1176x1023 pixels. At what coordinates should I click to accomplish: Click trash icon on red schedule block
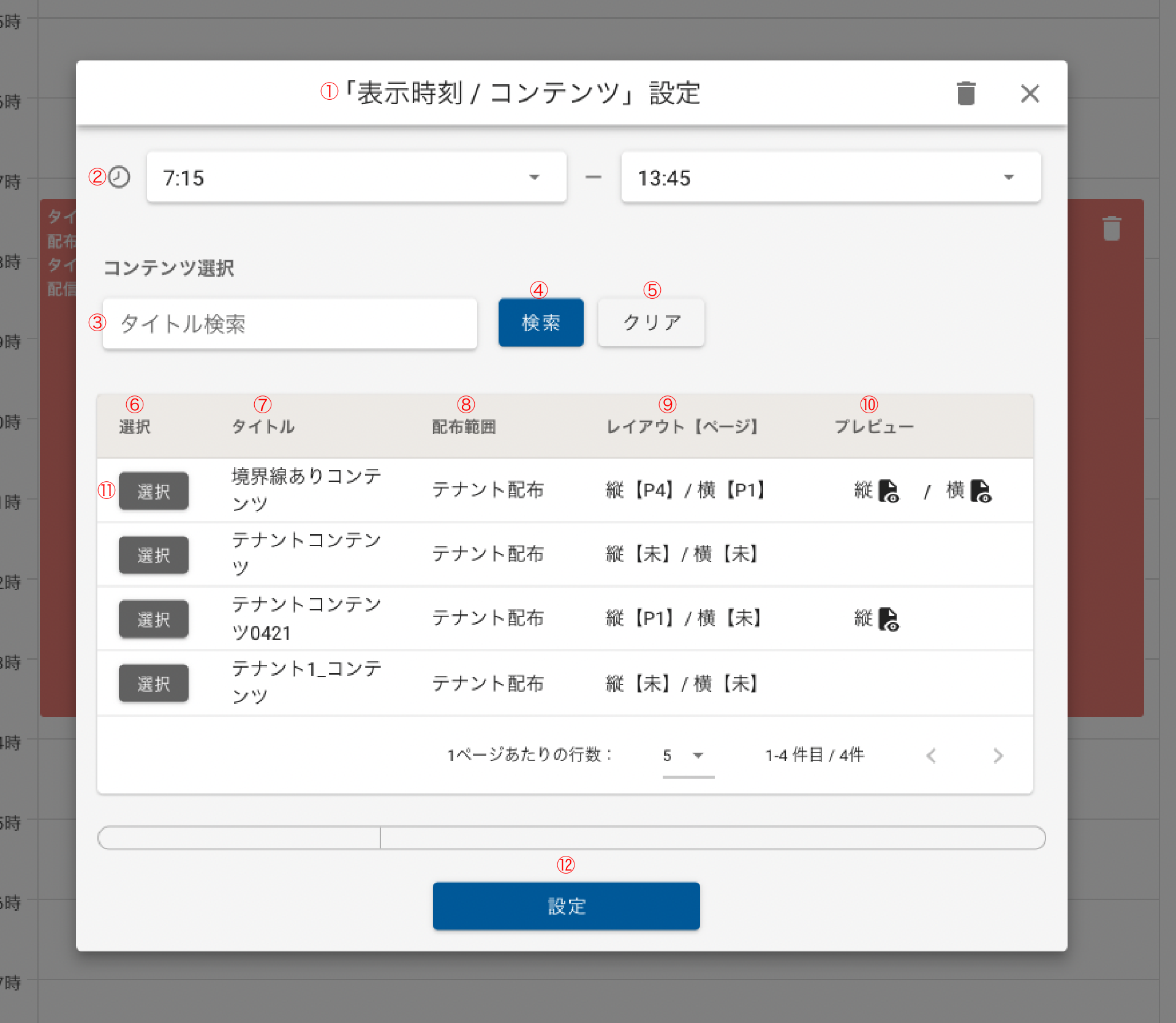click(1111, 228)
